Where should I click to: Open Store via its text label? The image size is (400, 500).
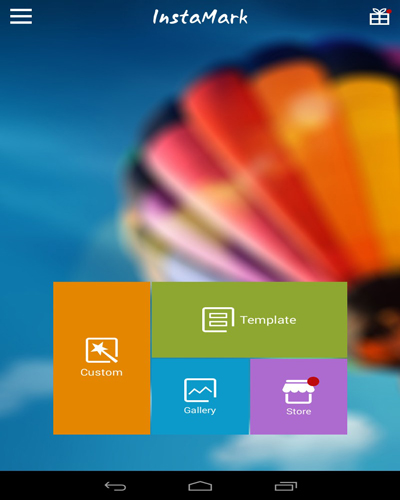(299, 411)
